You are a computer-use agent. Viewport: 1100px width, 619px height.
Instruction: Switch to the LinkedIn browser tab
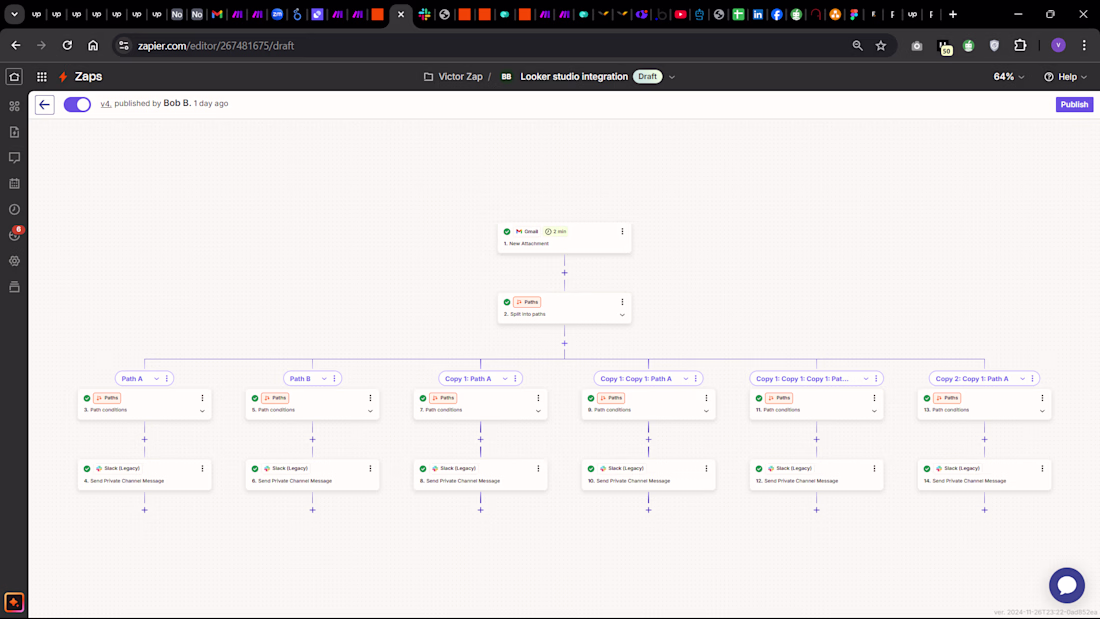click(x=758, y=14)
